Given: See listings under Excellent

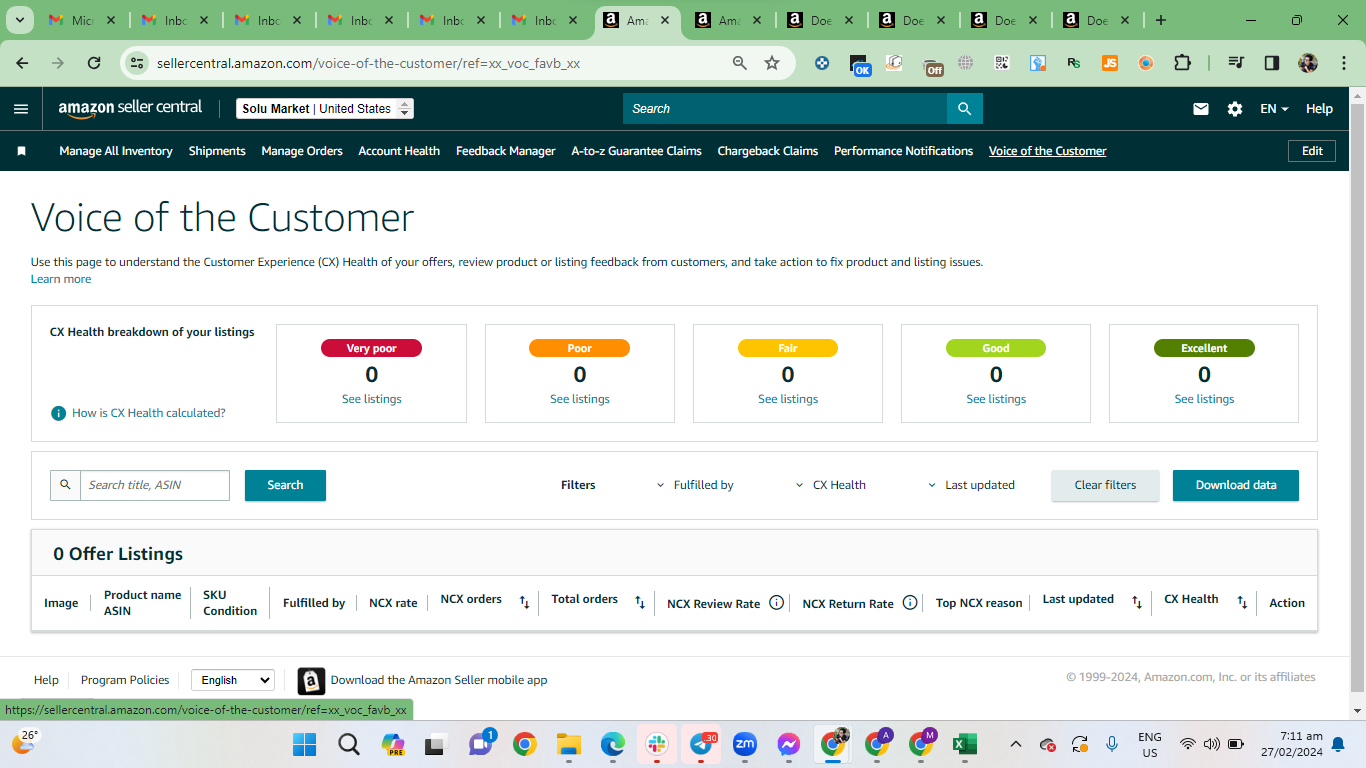Looking at the screenshot, I should tap(1204, 399).
